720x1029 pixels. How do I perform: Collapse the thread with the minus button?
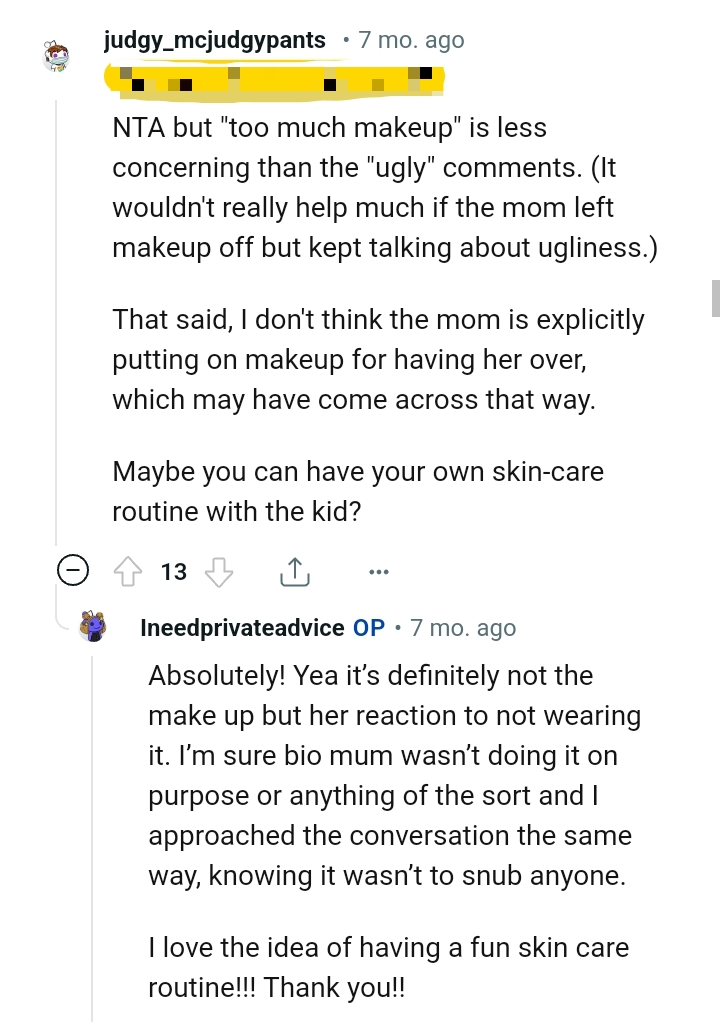[x=73, y=572]
